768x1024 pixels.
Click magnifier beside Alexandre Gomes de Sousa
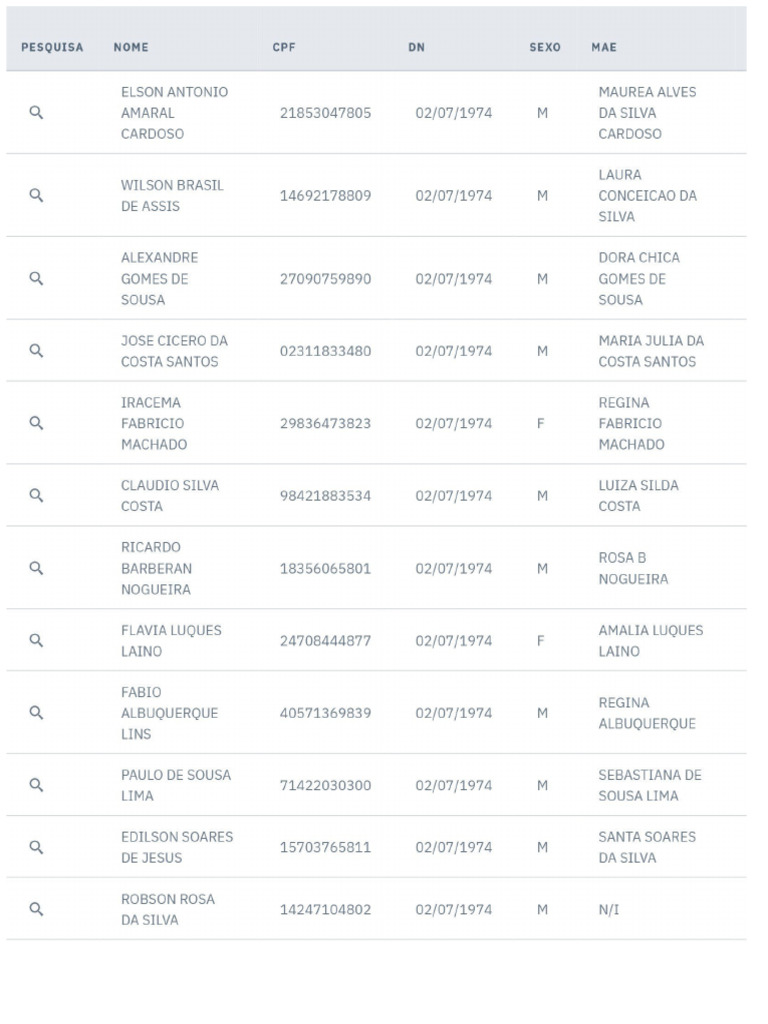click(x=37, y=278)
